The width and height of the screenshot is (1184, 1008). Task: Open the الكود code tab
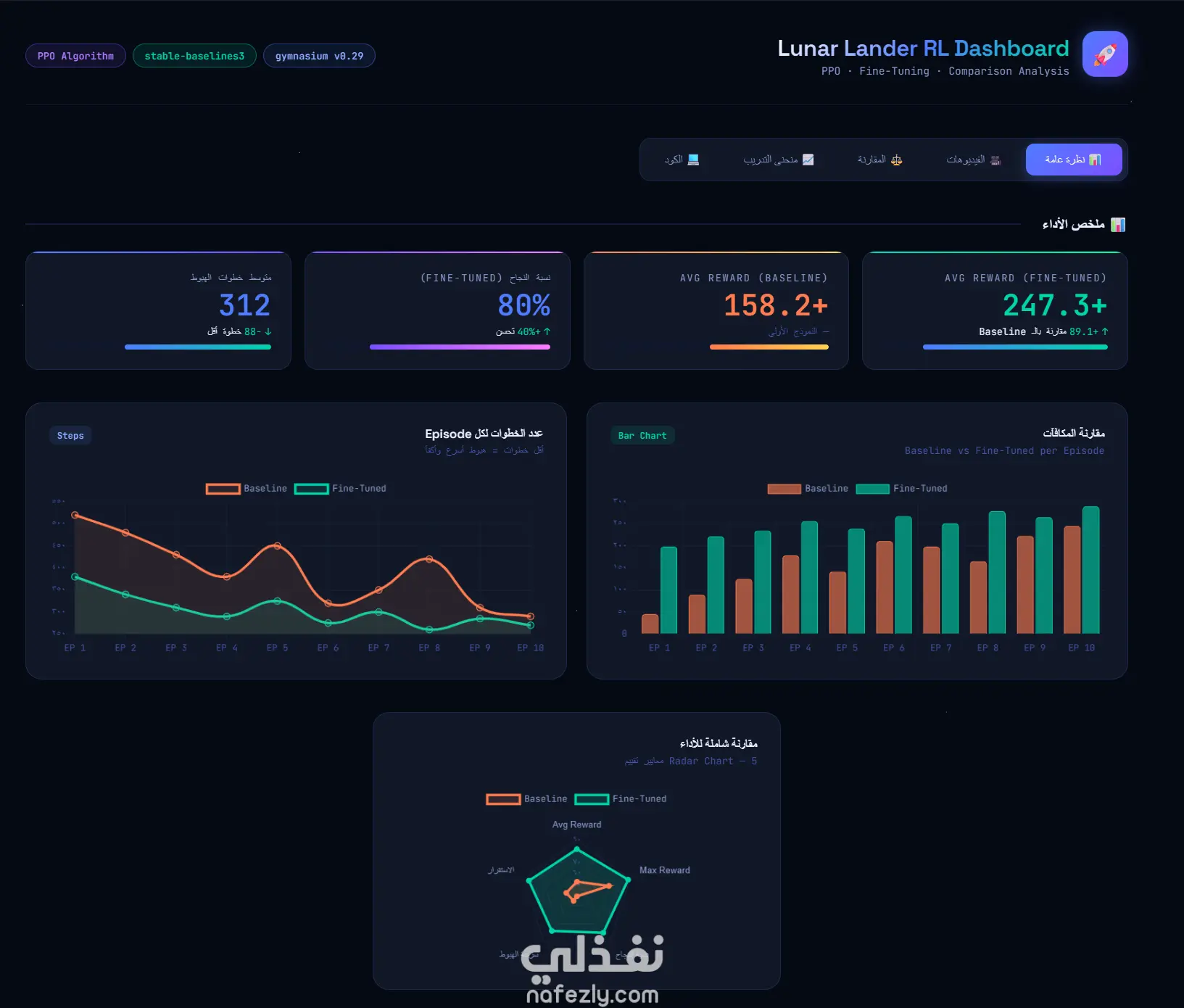[682, 160]
